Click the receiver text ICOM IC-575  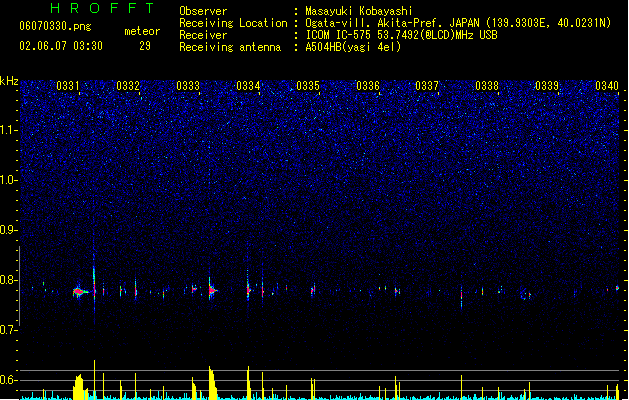coord(339,35)
